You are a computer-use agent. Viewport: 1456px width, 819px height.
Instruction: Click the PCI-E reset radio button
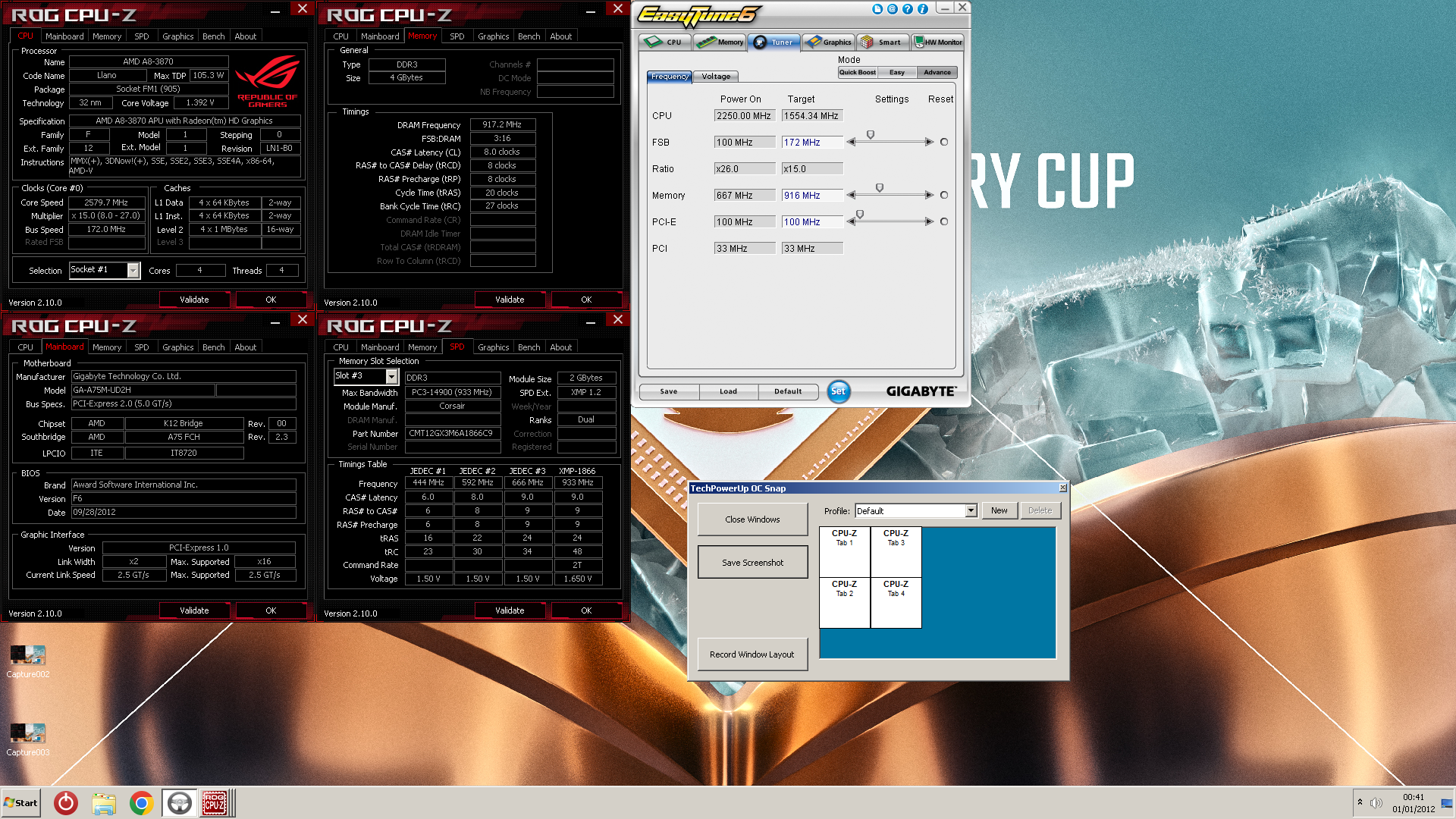coord(944,221)
